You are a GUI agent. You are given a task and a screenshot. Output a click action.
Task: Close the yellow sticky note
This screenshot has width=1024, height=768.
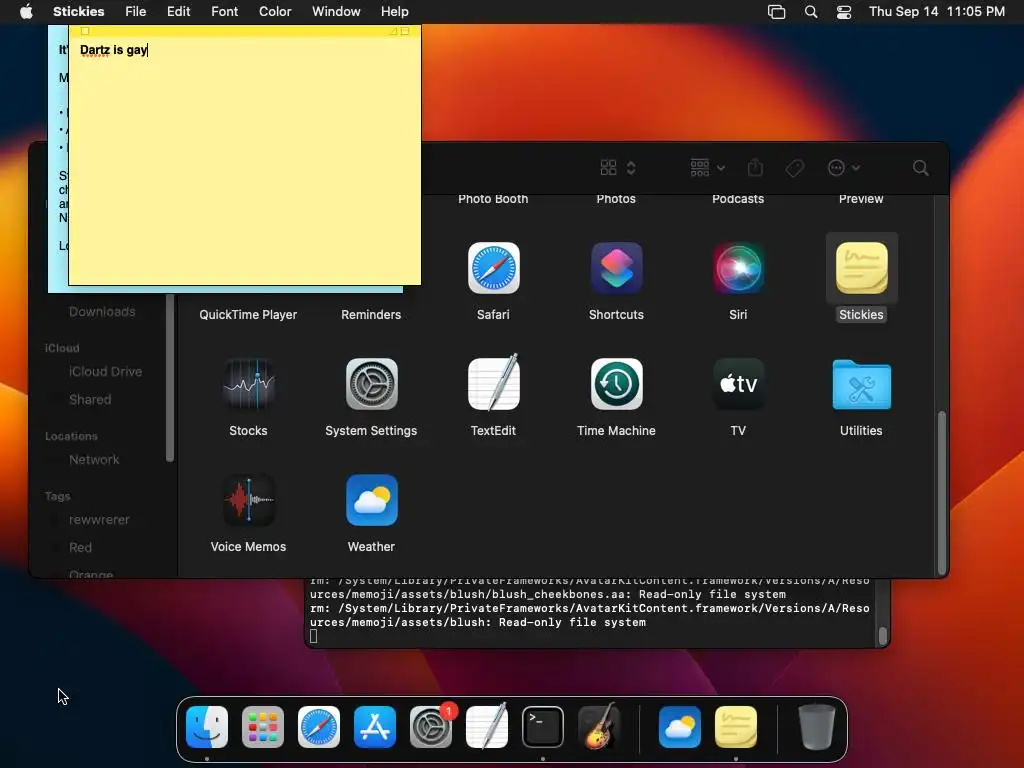[x=85, y=31]
